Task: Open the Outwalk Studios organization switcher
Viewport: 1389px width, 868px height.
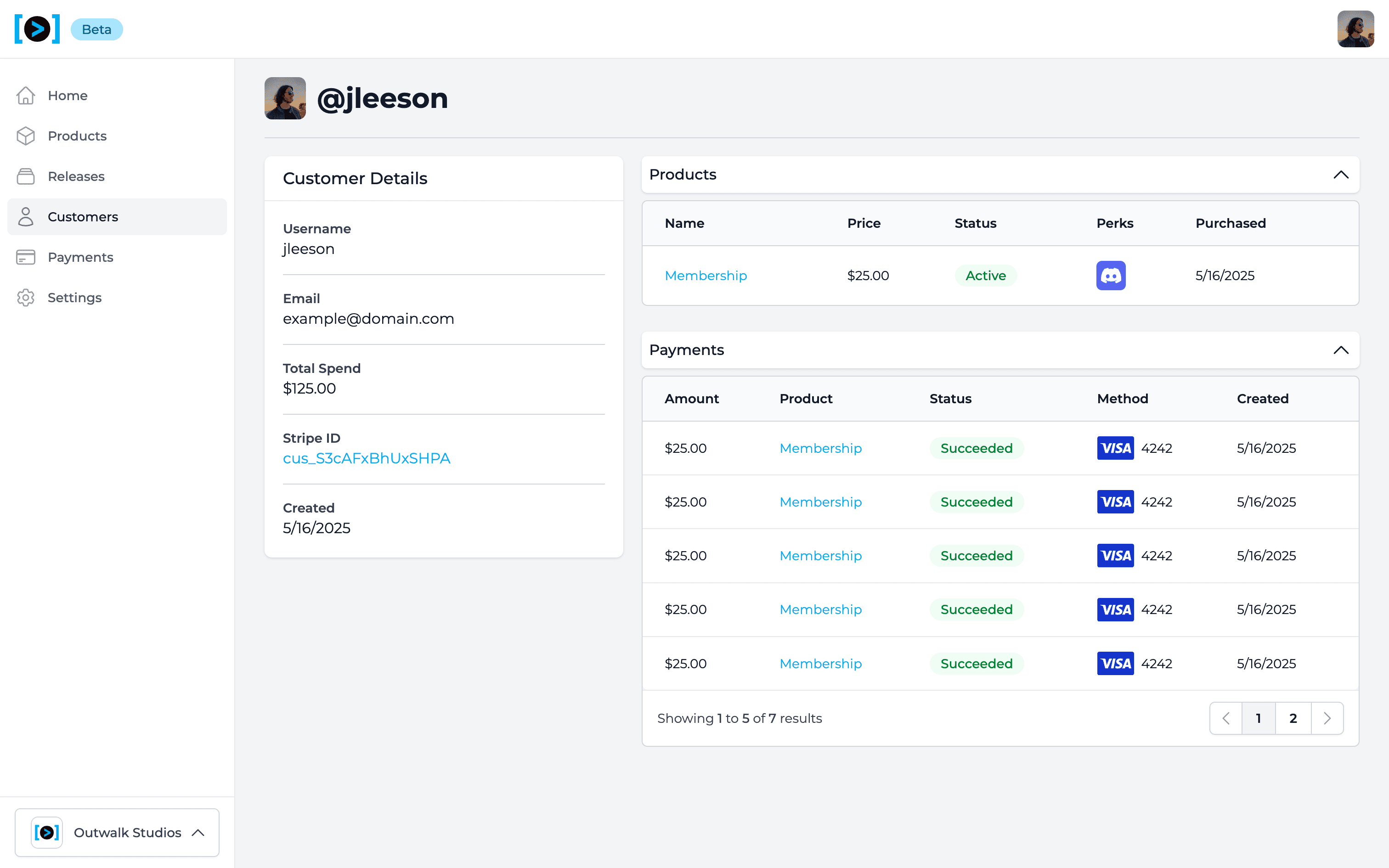Action: 117,832
